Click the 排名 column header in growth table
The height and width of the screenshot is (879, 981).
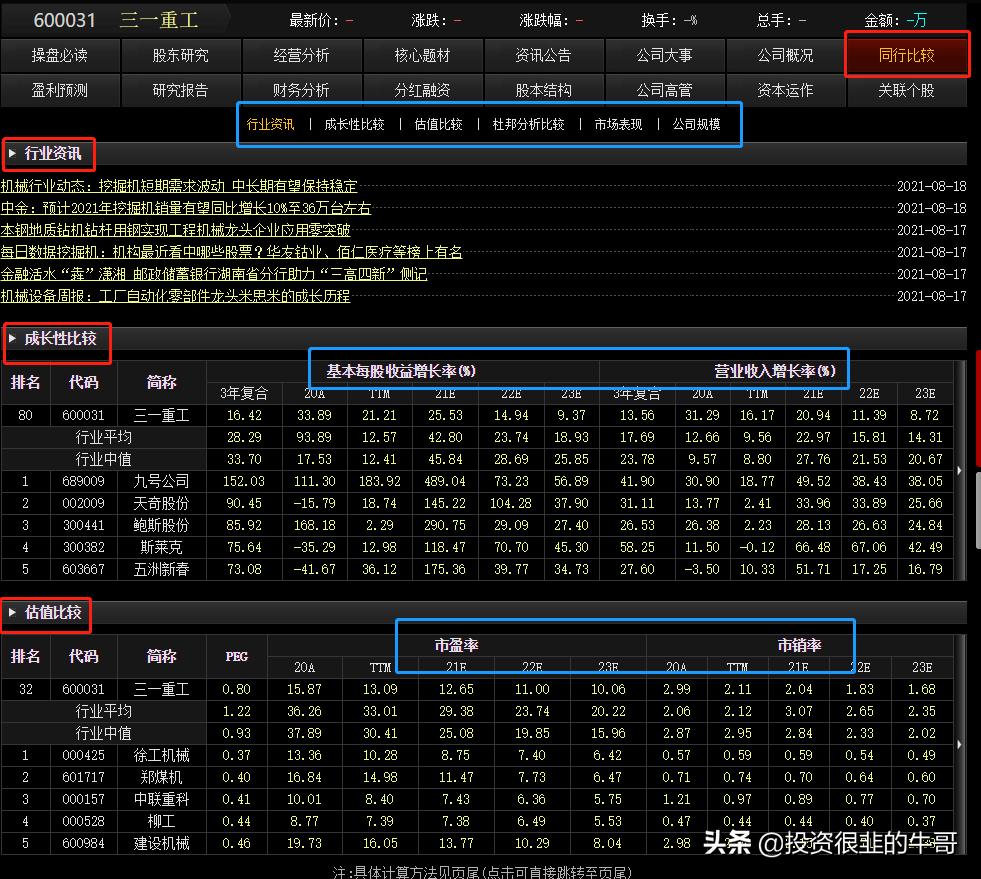tap(26, 382)
